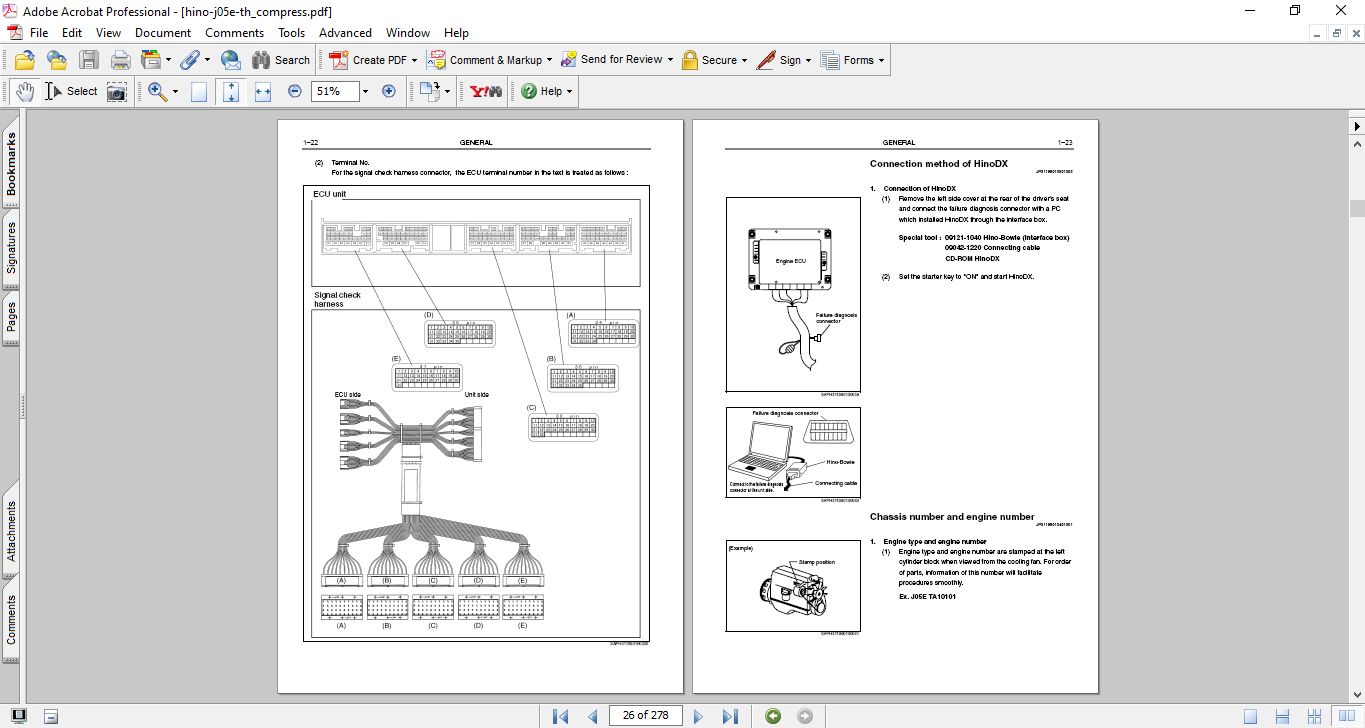Image resolution: width=1365 pixels, height=728 pixels.
Task: Toggle the Fit Width view button
Action: point(263,91)
